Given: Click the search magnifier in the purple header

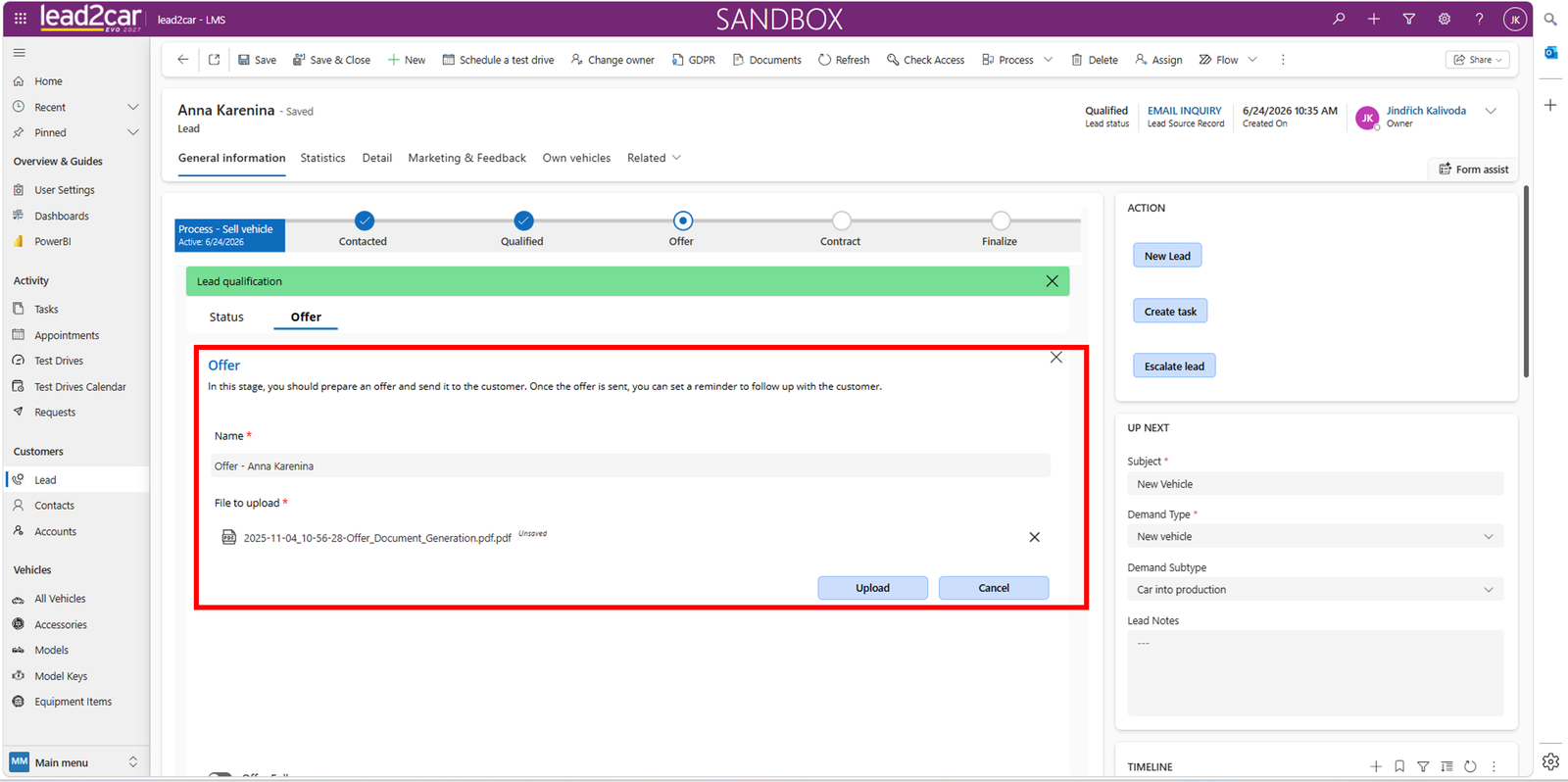Looking at the screenshot, I should coord(1339,19).
